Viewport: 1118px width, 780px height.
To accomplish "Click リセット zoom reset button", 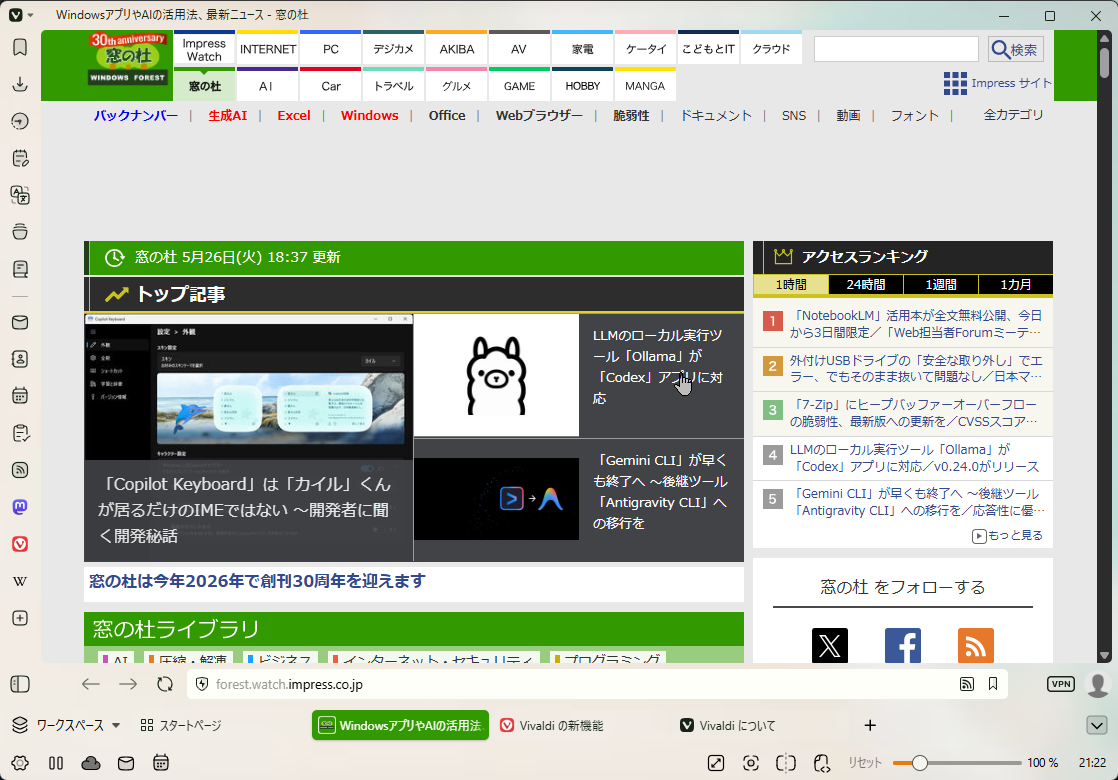I will click(865, 763).
